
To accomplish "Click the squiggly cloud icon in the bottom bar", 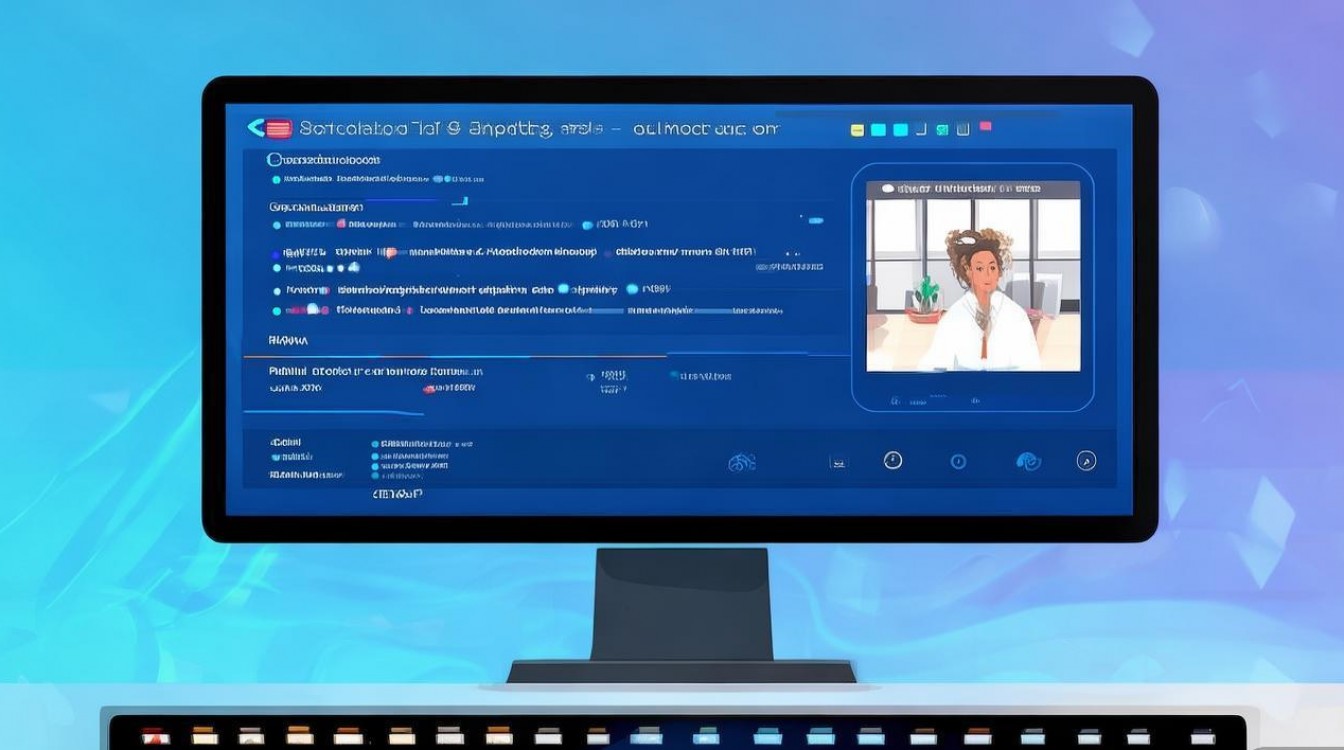I will (741, 462).
